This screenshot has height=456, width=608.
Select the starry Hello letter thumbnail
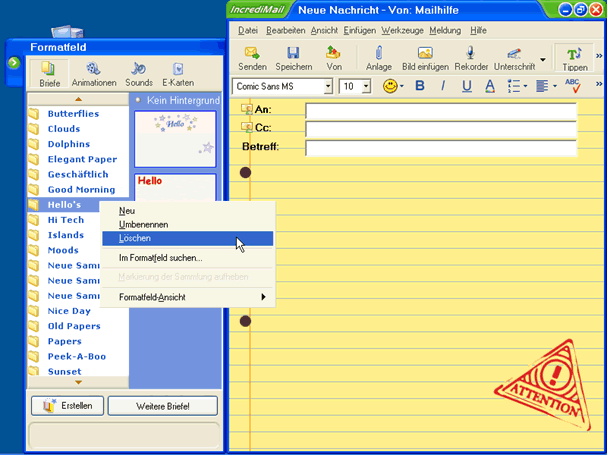175,139
